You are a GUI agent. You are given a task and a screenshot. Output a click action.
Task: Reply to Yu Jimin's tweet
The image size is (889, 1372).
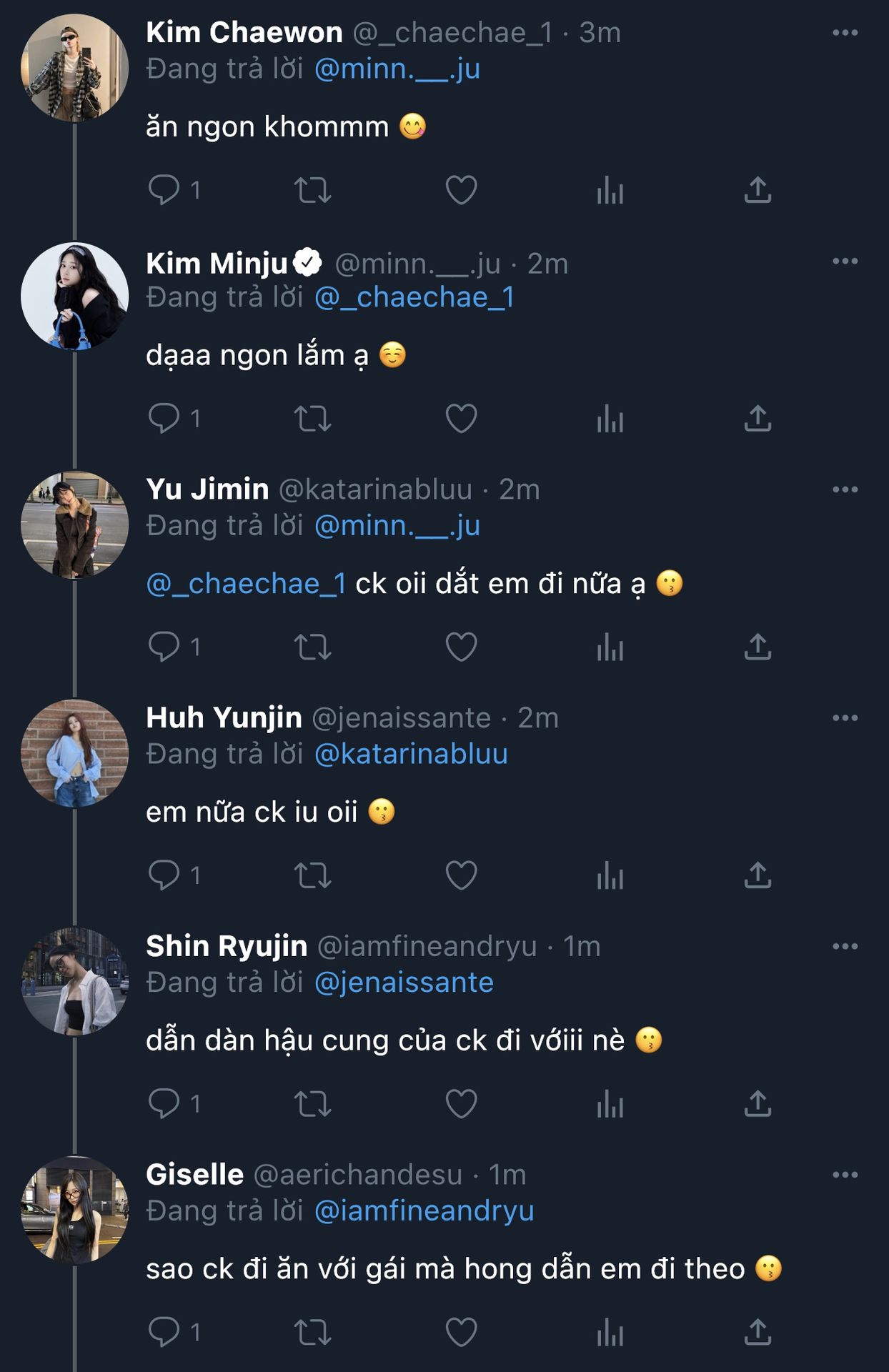click(x=164, y=647)
